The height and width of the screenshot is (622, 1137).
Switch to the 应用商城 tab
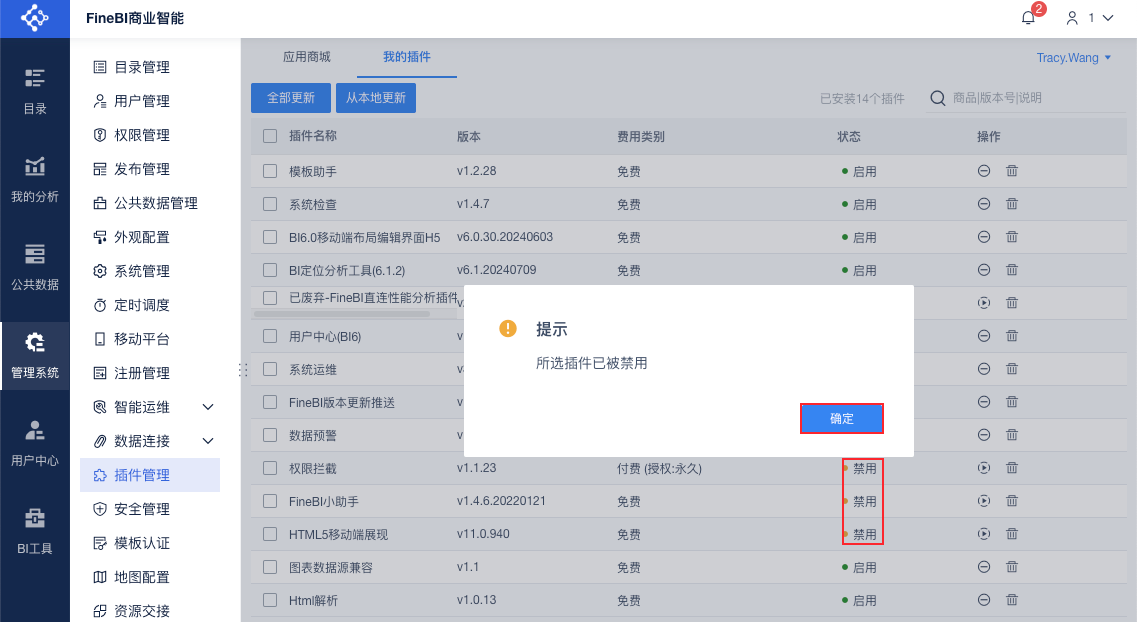(x=306, y=57)
